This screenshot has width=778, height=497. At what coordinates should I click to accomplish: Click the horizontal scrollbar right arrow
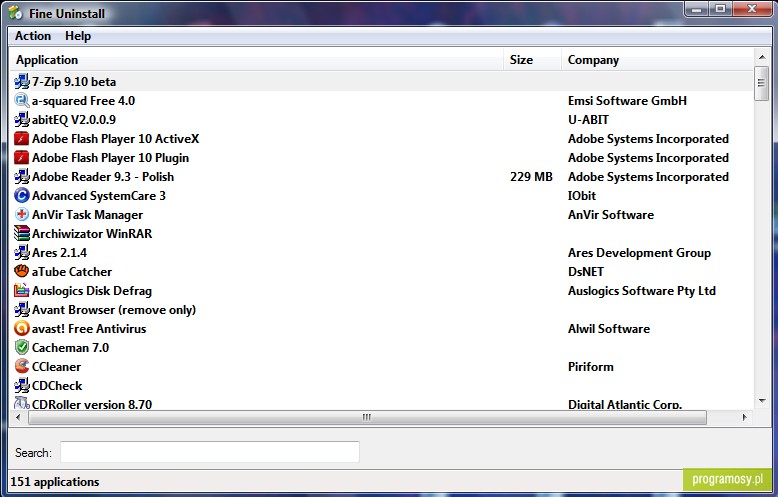pyautogui.click(x=744, y=417)
